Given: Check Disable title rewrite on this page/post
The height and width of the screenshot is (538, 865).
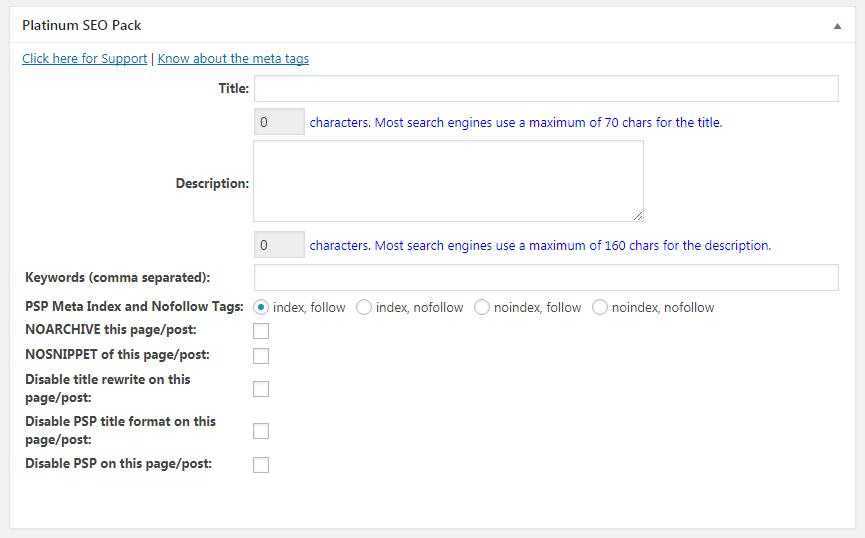Looking at the screenshot, I should pyautogui.click(x=261, y=389).
